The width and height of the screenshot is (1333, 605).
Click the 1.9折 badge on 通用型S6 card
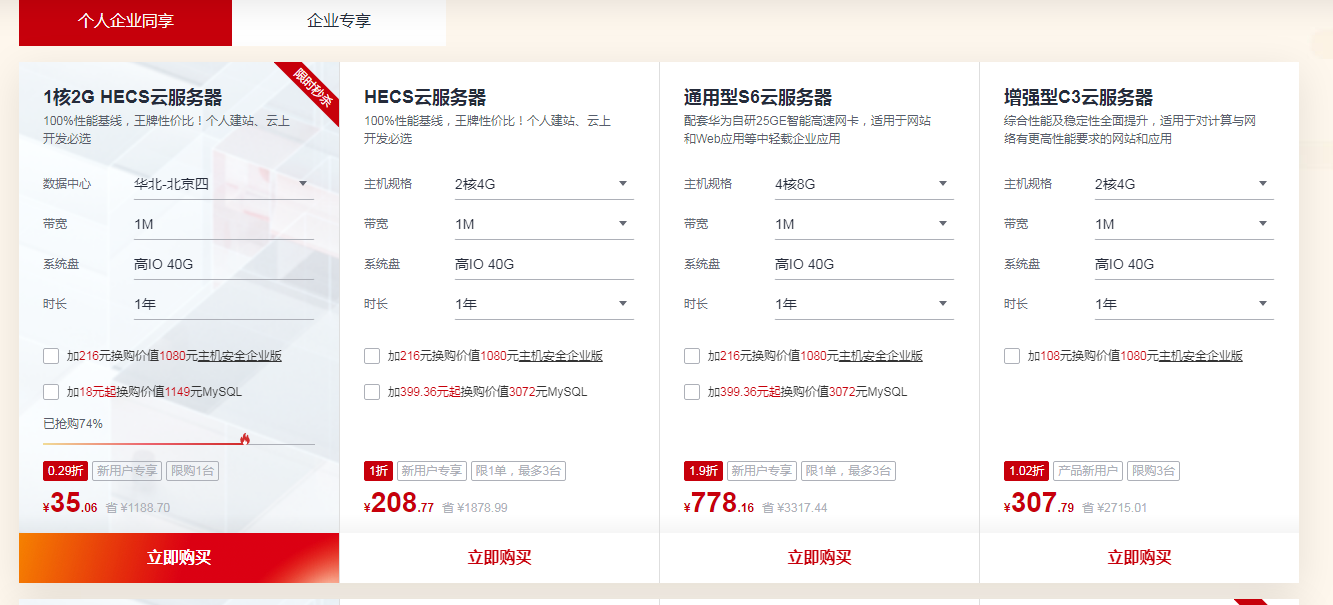[703, 471]
